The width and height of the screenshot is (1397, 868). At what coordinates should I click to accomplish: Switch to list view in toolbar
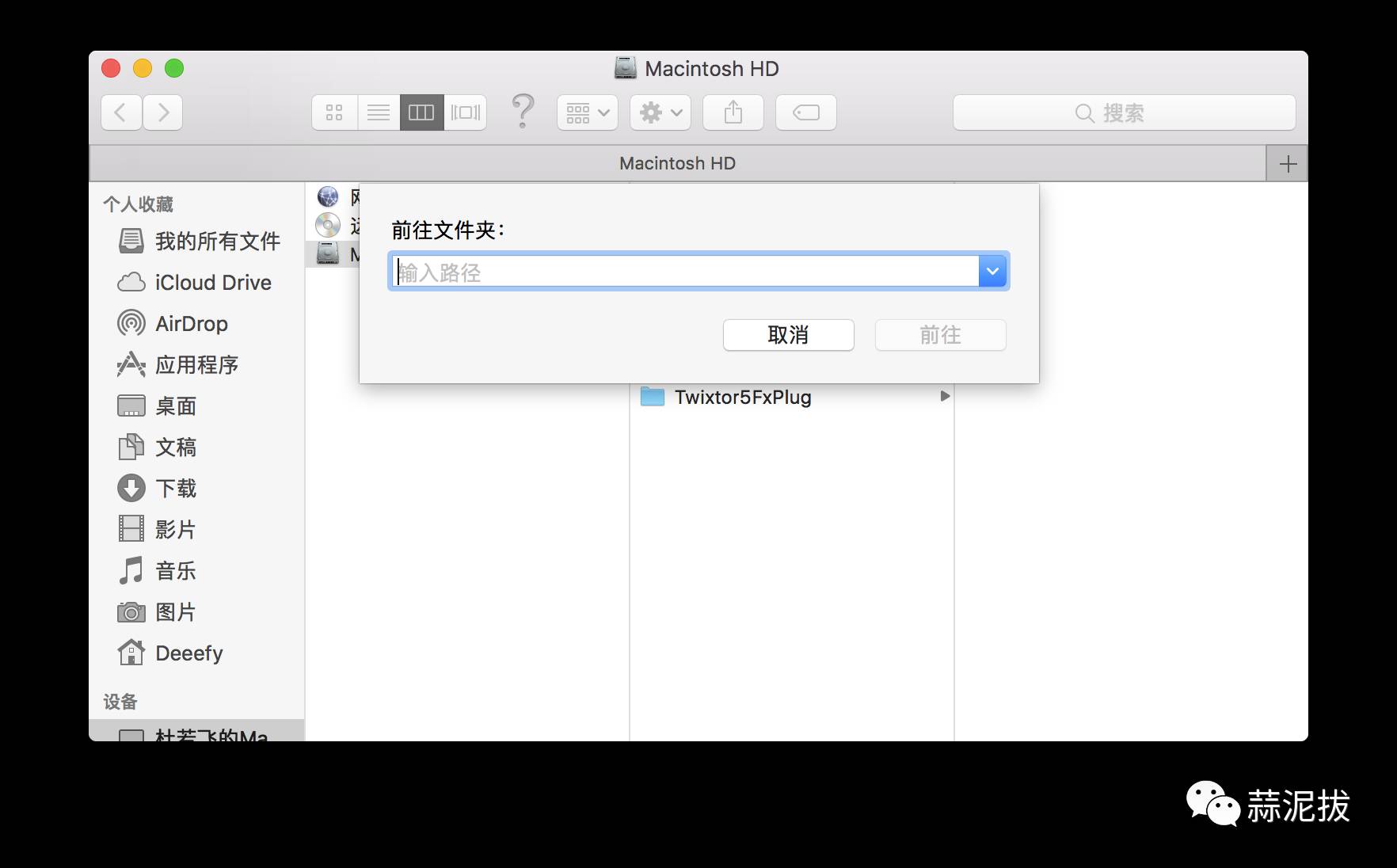click(x=379, y=112)
